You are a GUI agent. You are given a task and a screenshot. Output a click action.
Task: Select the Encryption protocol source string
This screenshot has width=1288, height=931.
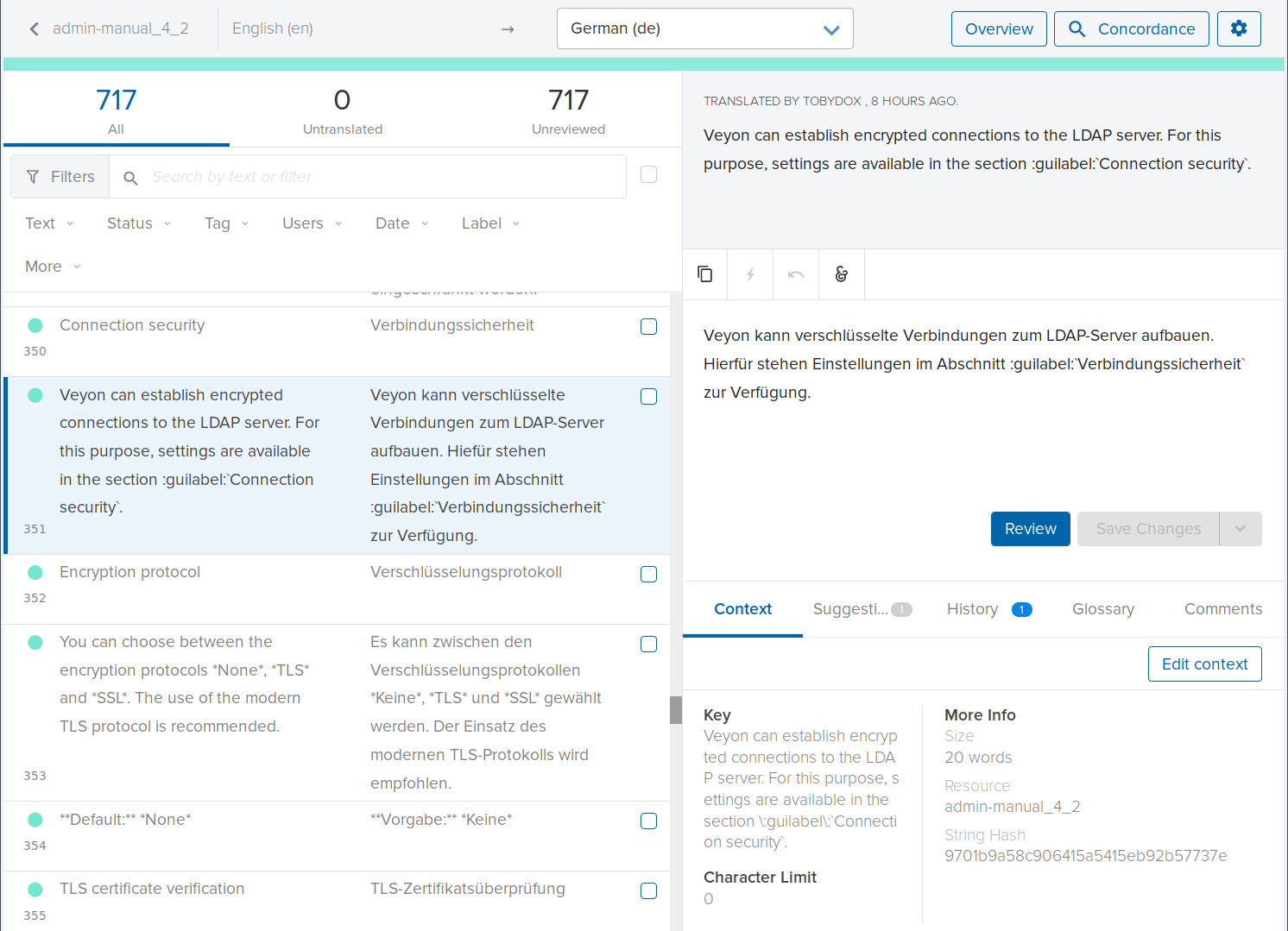pos(129,572)
